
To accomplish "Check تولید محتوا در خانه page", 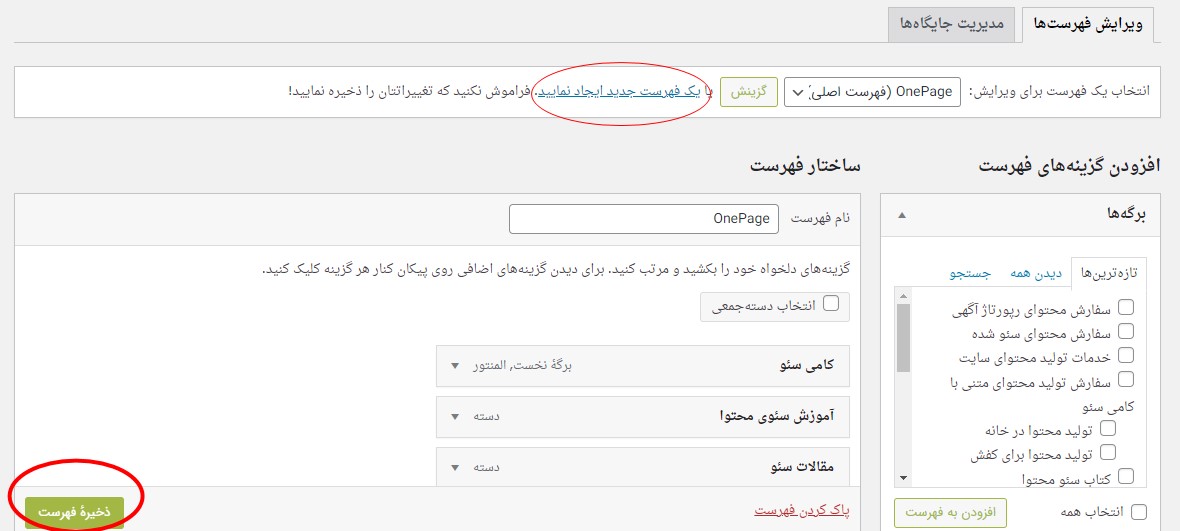I will coord(1108,428).
